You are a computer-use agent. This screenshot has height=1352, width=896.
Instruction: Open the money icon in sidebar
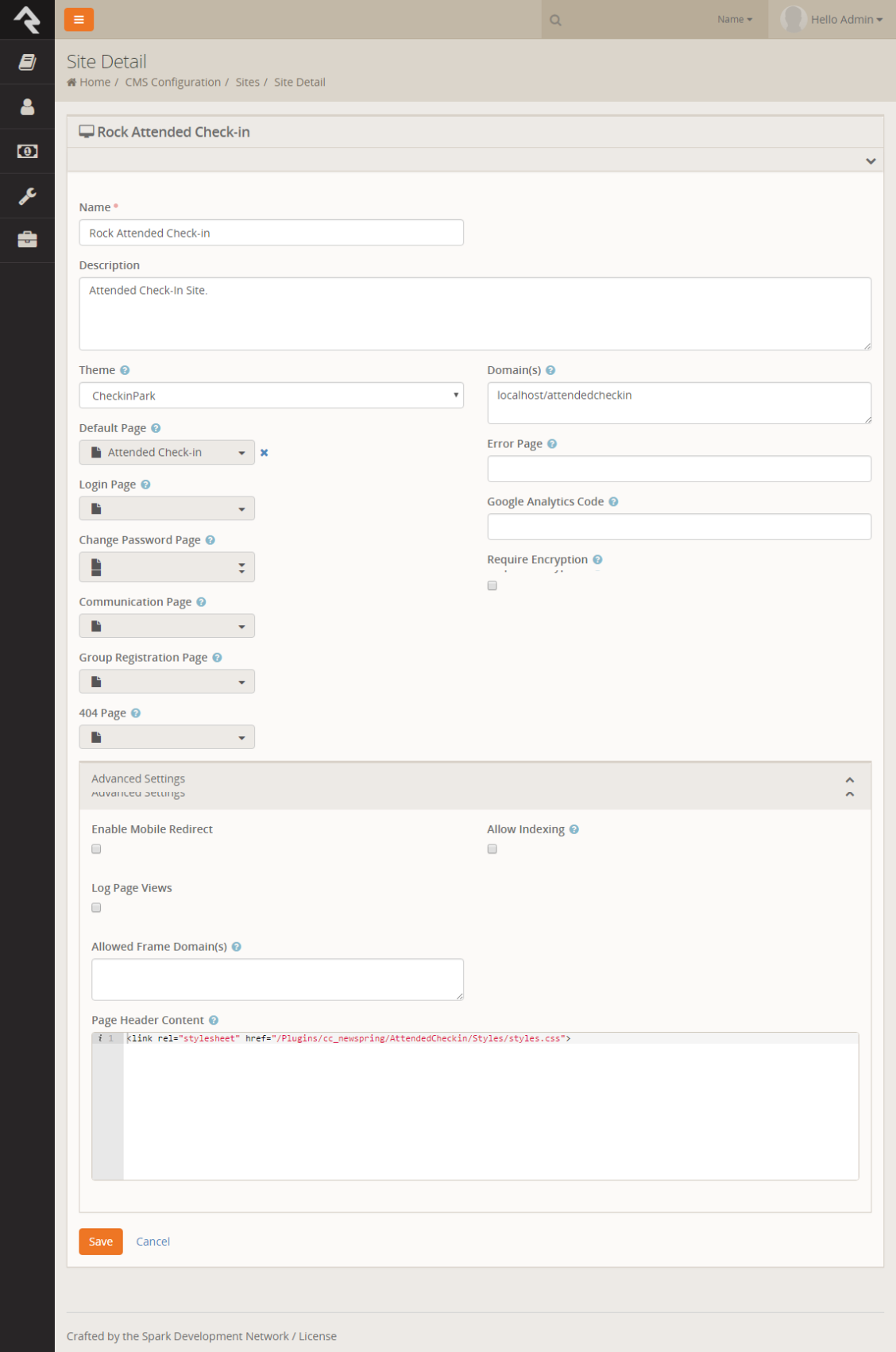[27, 151]
